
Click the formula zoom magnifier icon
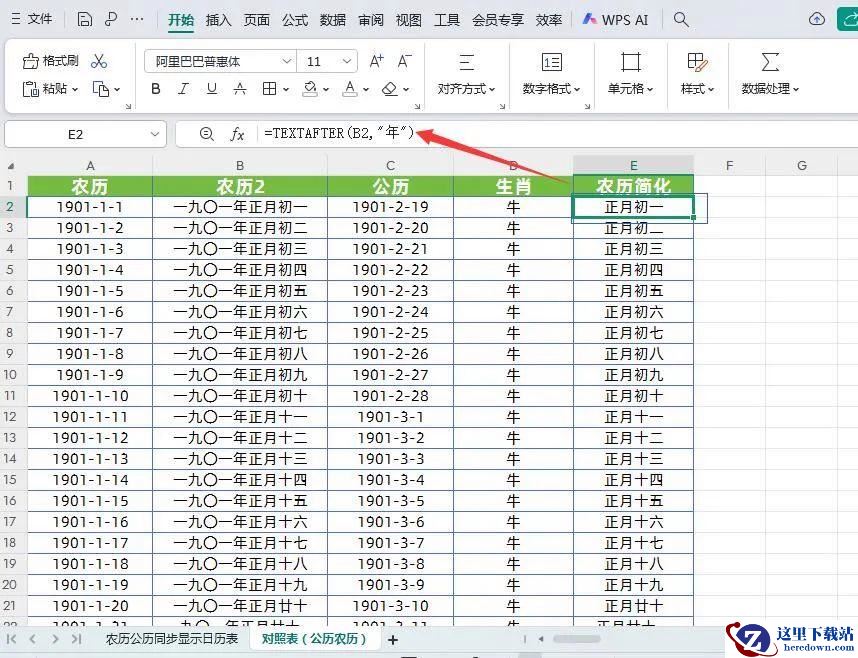tap(206, 134)
